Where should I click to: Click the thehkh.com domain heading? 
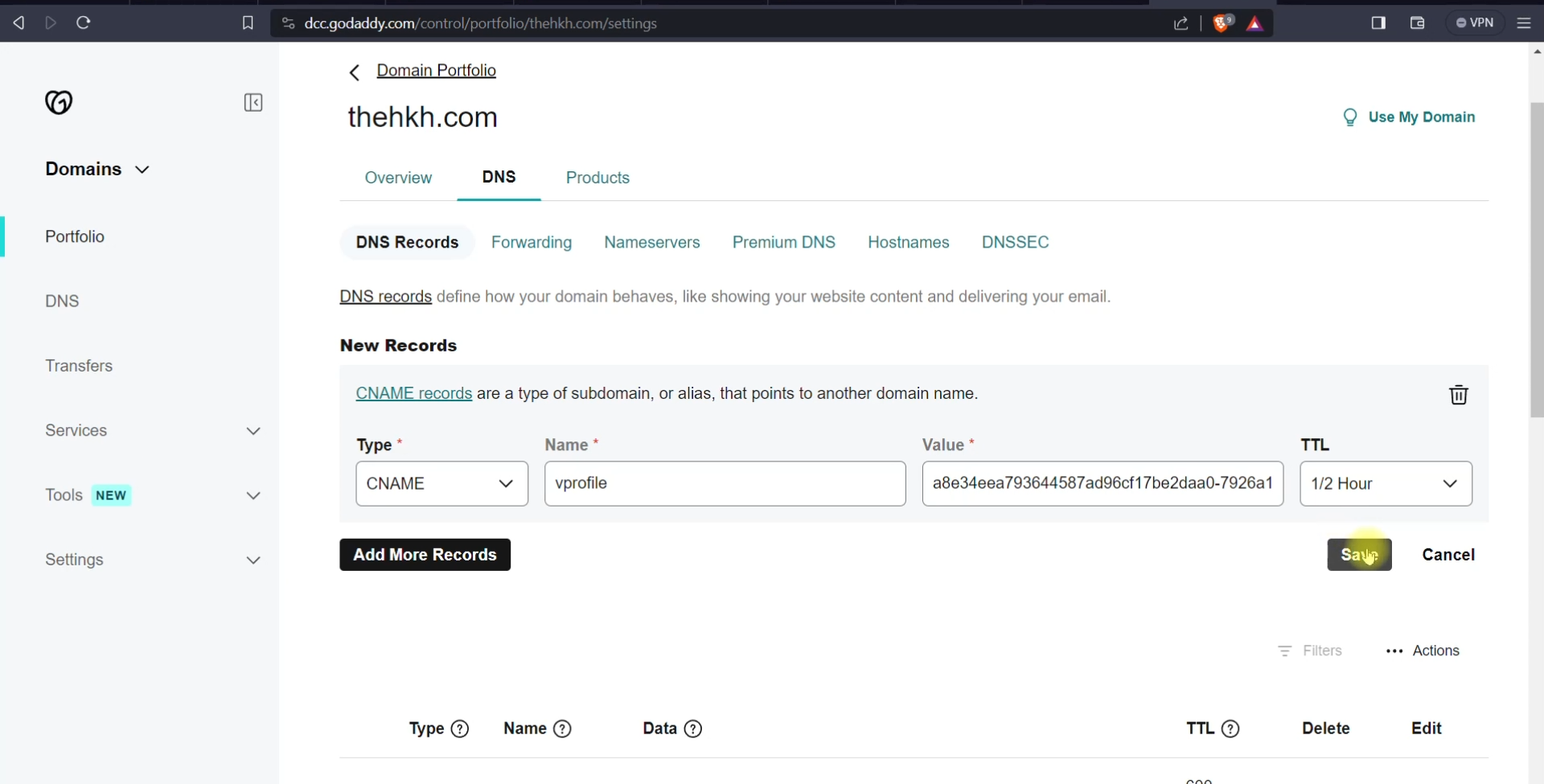[422, 117]
